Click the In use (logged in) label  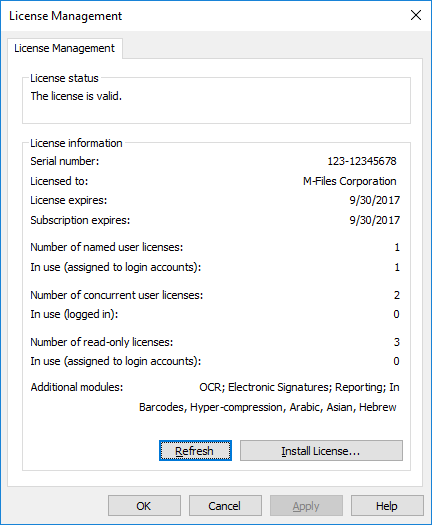point(74,314)
